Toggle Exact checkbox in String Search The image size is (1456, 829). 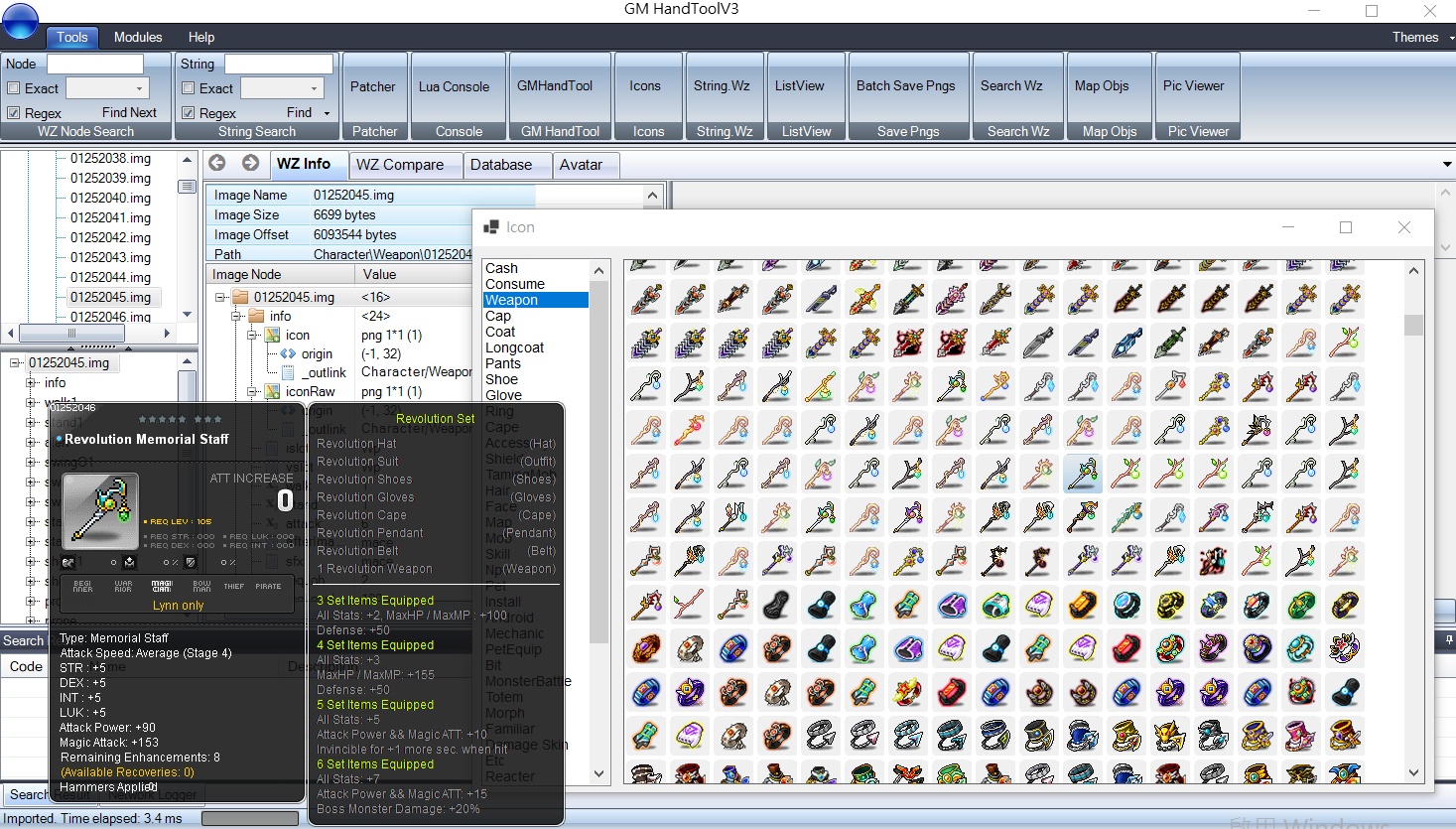pyautogui.click(x=188, y=88)
